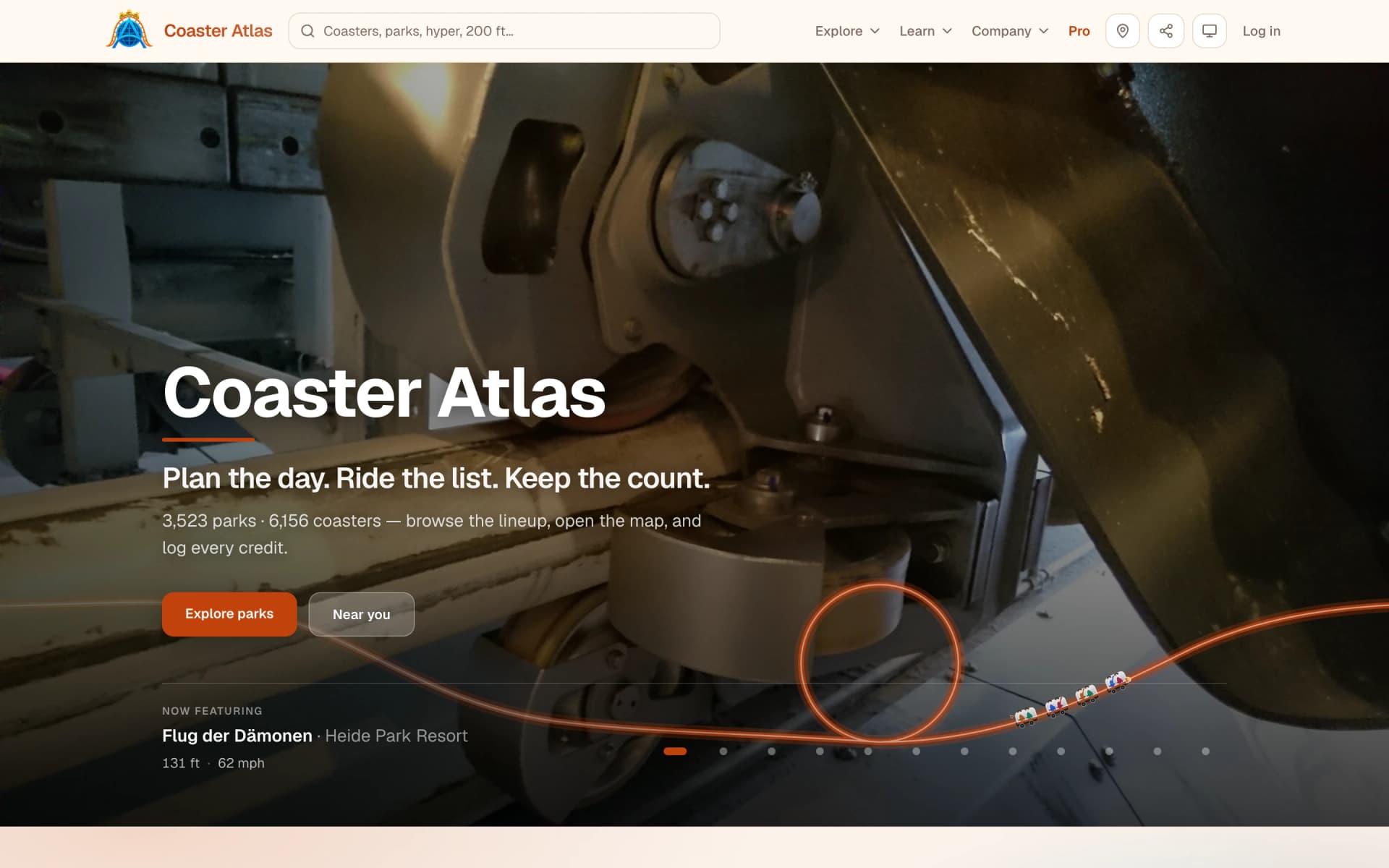Click the Coaster Atlas globe logo icon

pos(129,30)
